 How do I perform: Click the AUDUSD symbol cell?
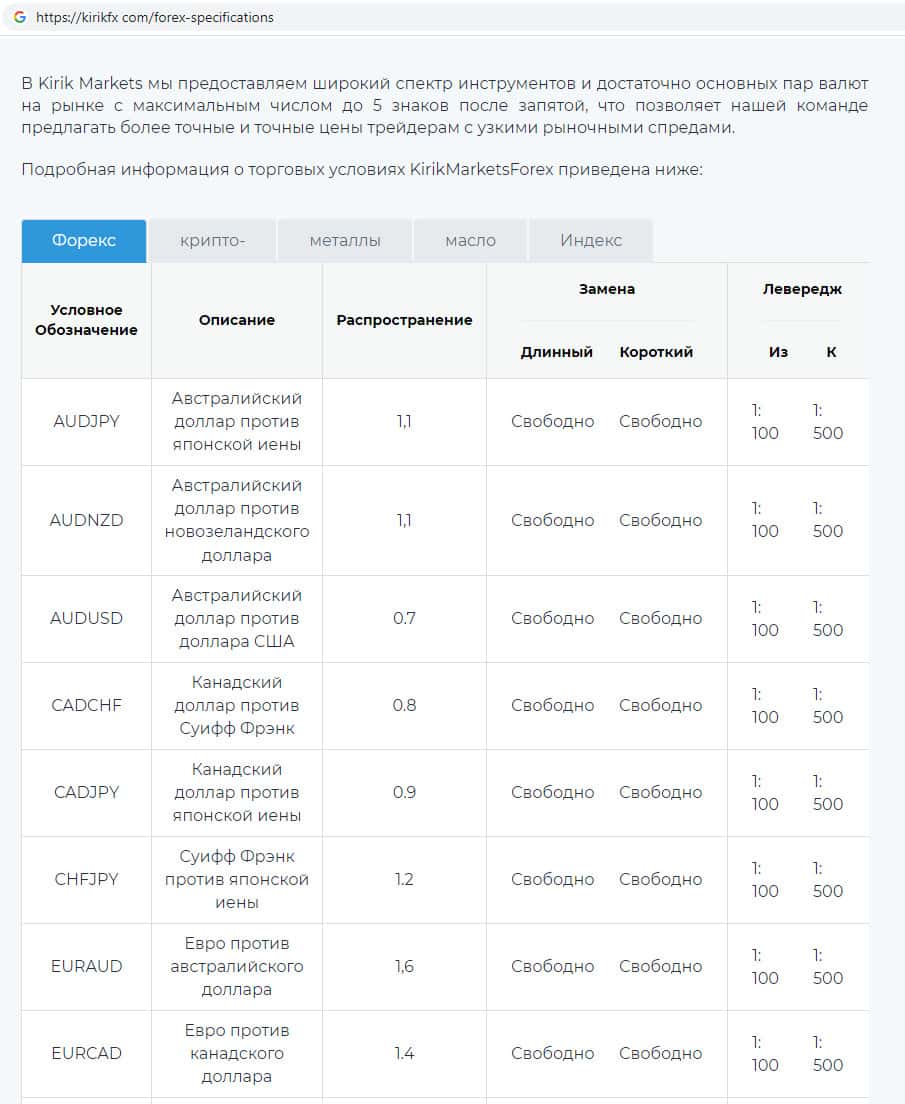tap(86, 618)
